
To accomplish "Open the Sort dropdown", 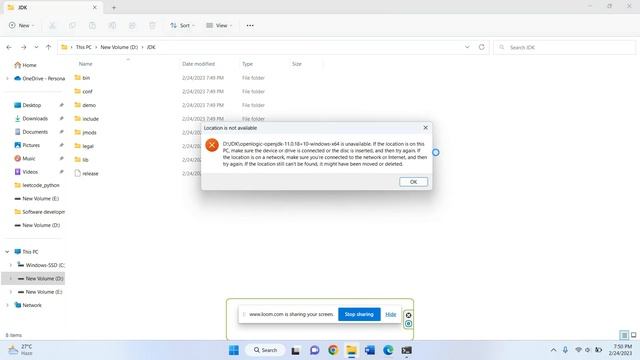I will coord(182,25).
